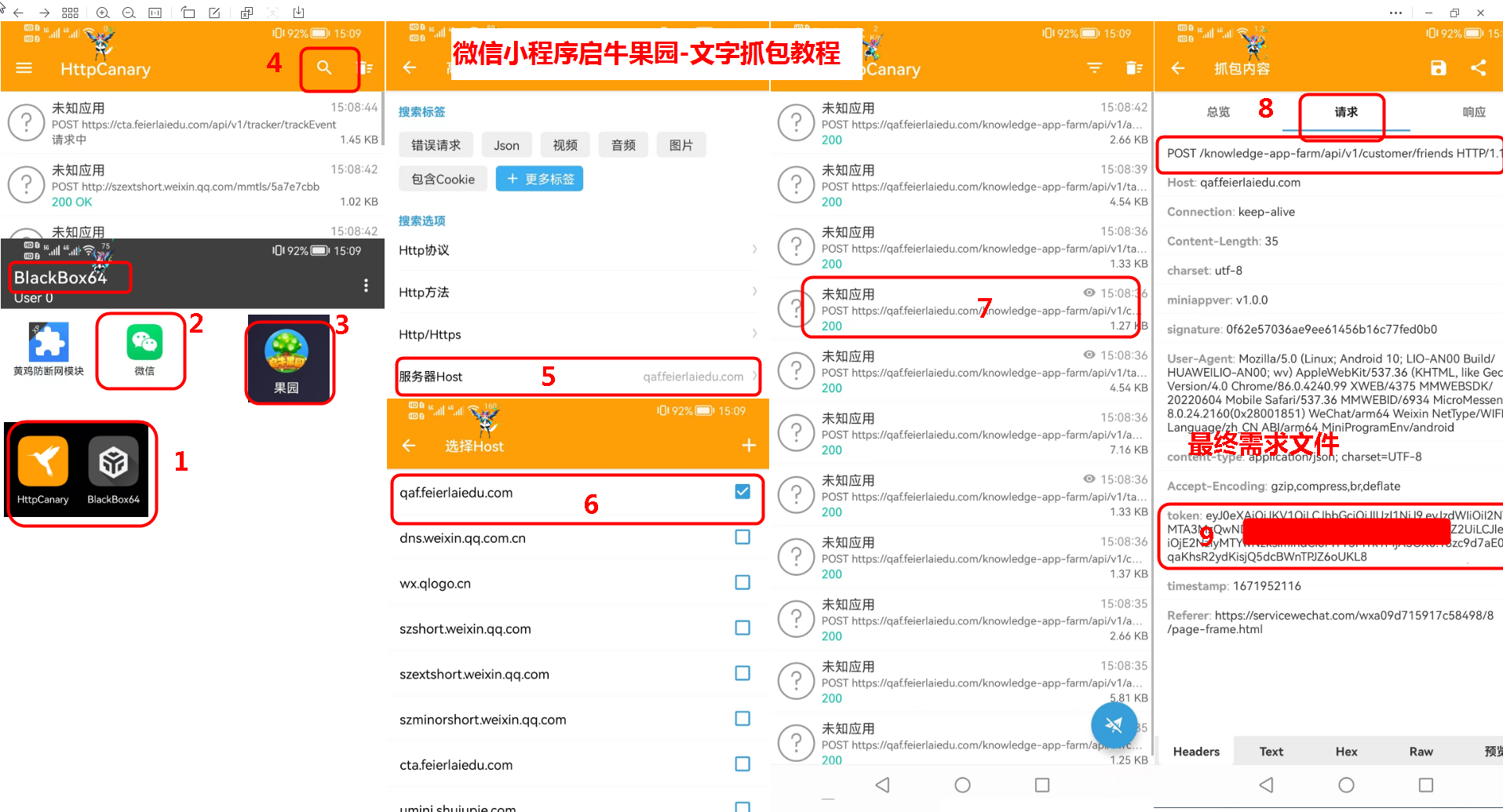The height and width of the screenshot is (812, 1503).
Task: Open the viewer's three-dot more menu
Action: click(x=1395, y=13)
